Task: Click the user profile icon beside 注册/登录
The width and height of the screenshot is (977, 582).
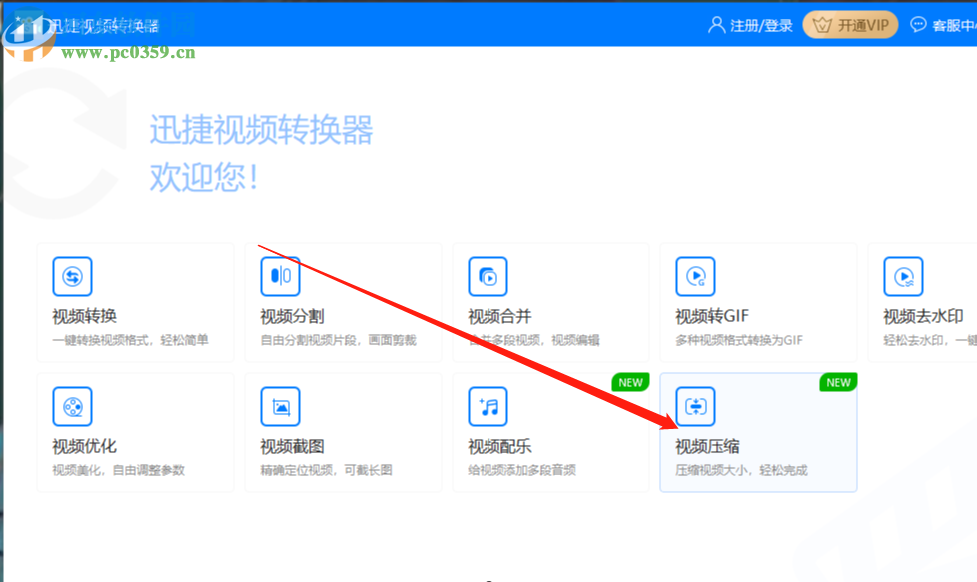Action: click(717, 25)
